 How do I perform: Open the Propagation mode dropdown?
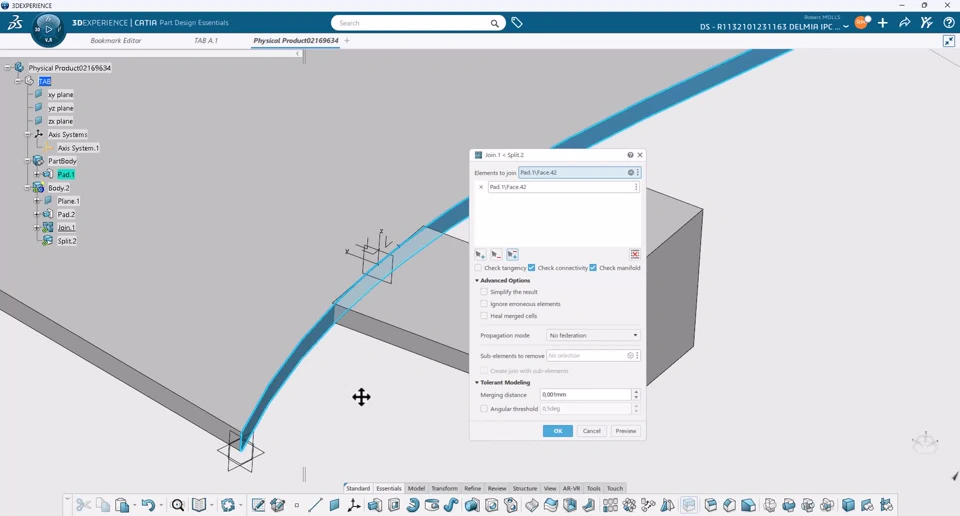593,336
